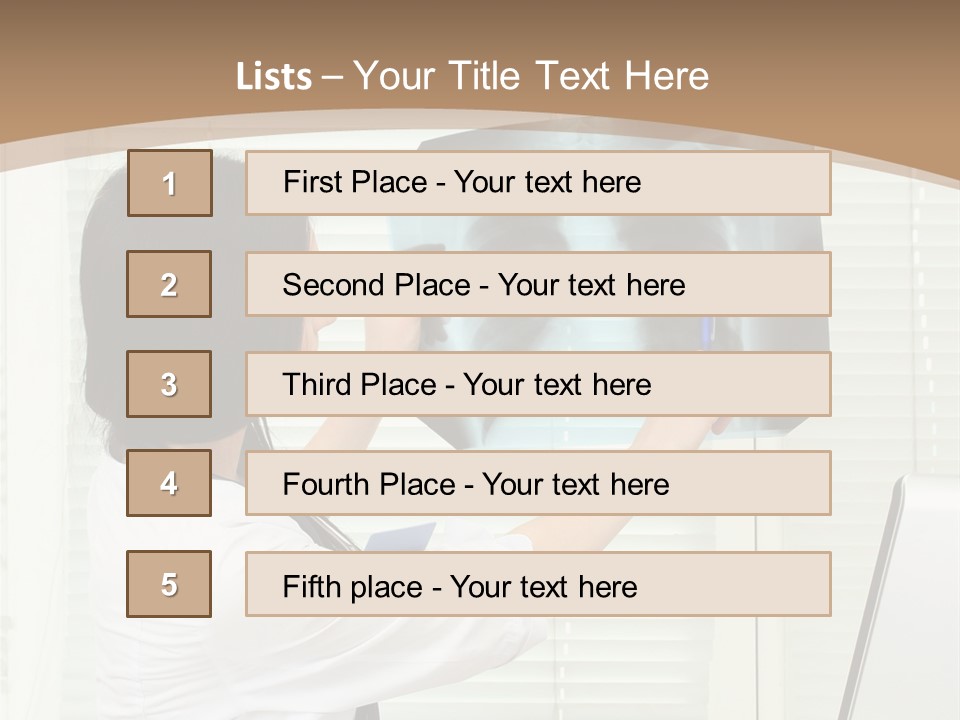
Task: Select the number 1 box
Action: [x=169, y=183]
